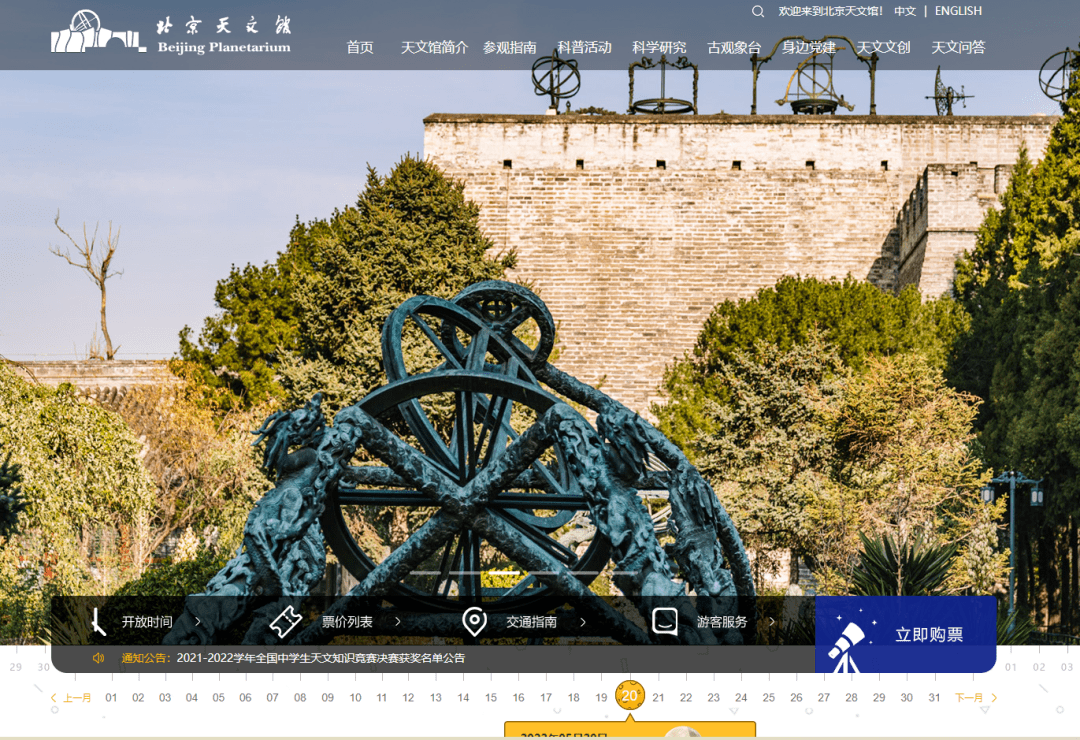Select date 16 on the calendar strip
The height and width of the screenshot is (740, 1080).
coord(519,697)
